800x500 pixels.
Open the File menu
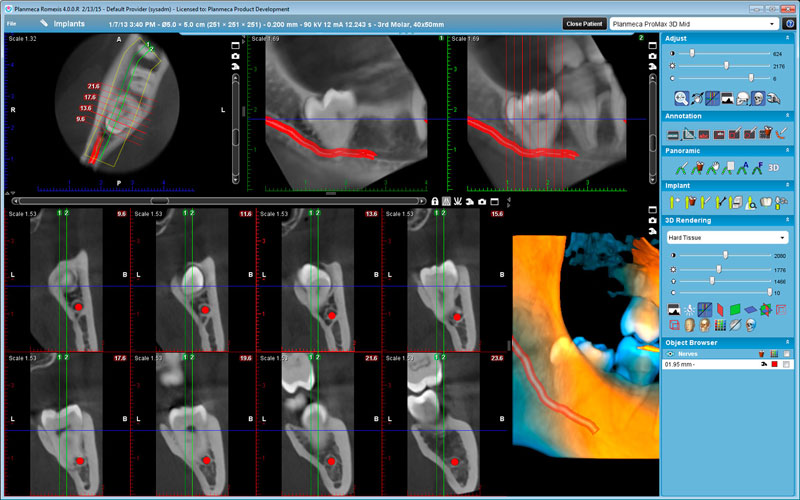click(11, 22)
